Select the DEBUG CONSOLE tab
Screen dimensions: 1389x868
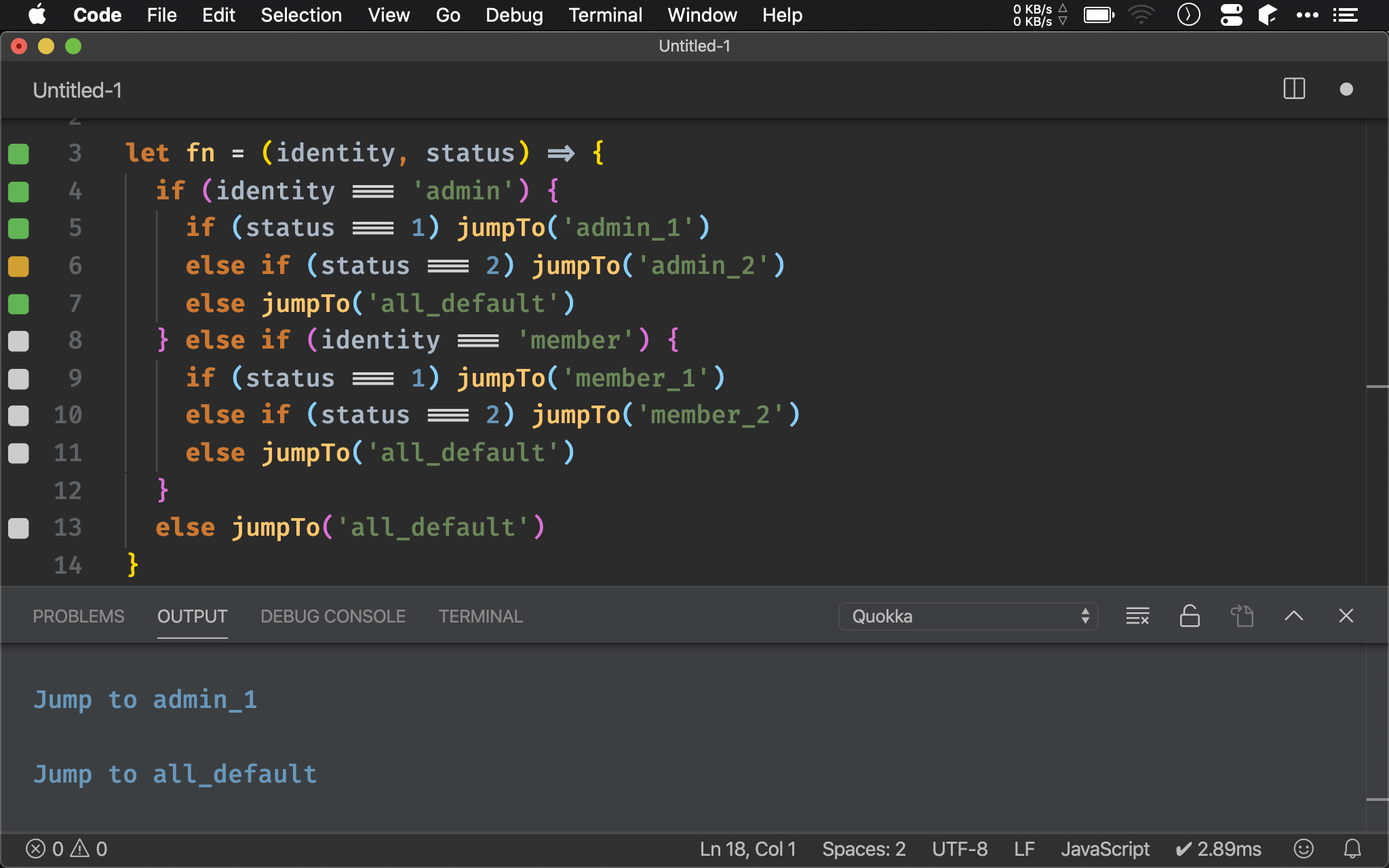pyautogui.click(x=332, y=616)
